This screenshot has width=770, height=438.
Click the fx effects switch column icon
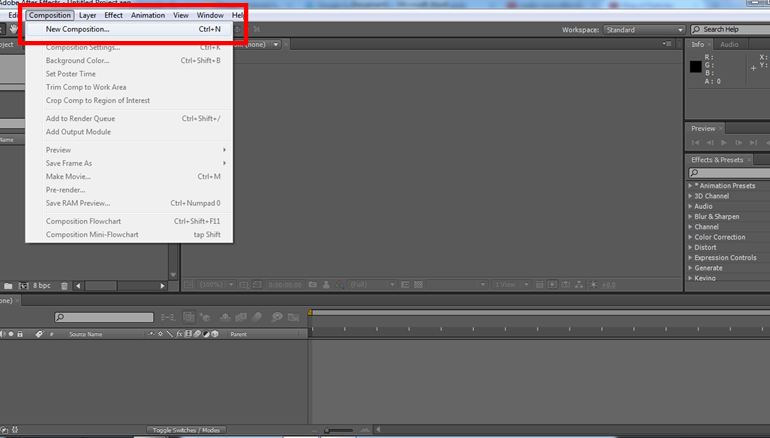179,334
